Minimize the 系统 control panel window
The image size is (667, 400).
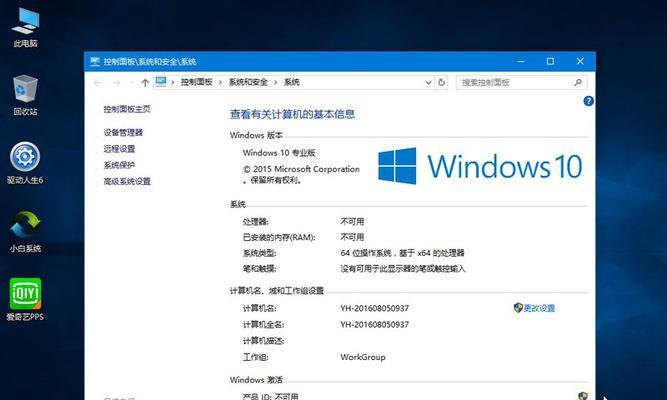(521, 61)
